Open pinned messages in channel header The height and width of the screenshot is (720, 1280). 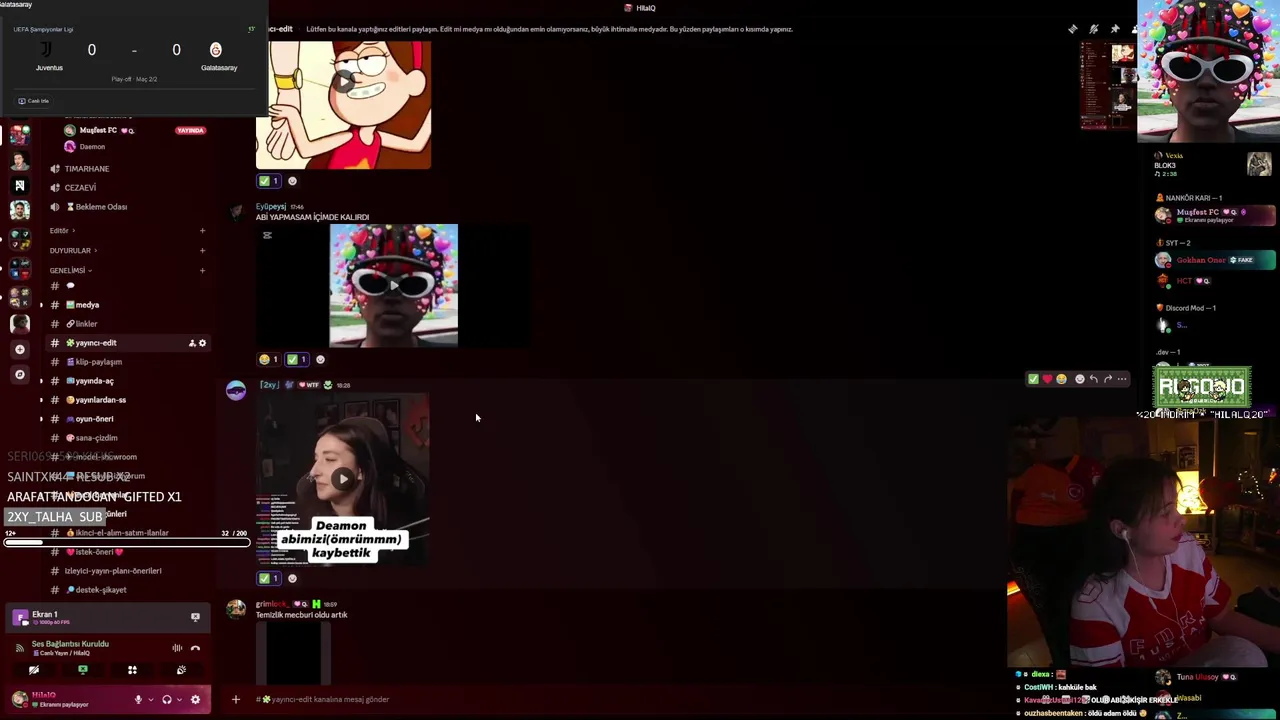(1115, 29)
